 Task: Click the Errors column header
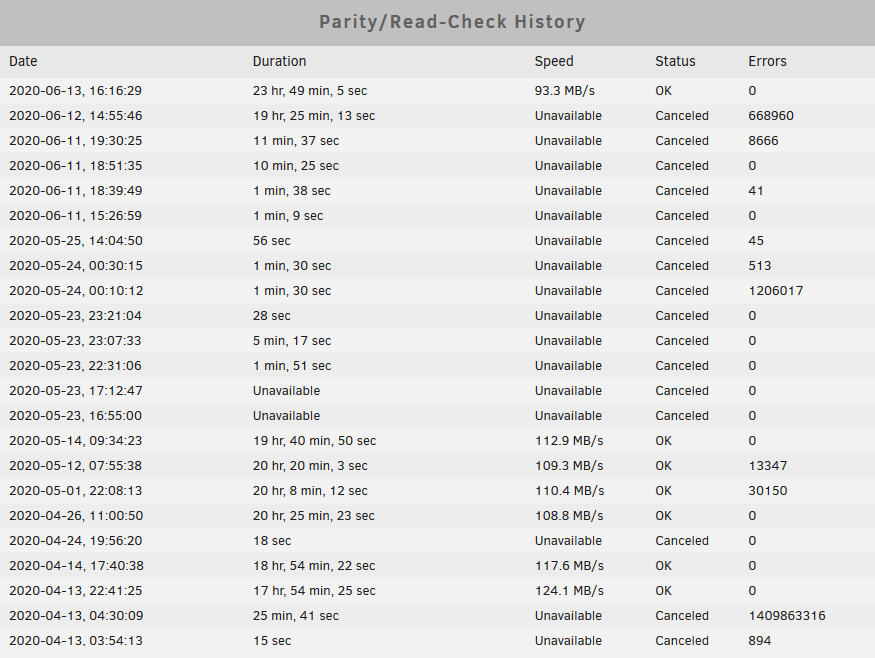[x=767, y=61]
